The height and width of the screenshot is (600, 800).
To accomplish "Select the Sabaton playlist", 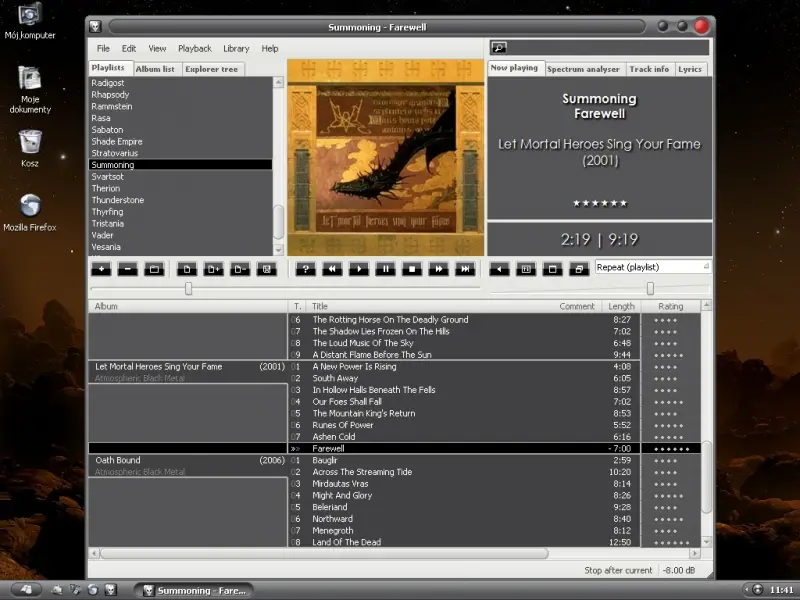I will [x=181, y=130].
